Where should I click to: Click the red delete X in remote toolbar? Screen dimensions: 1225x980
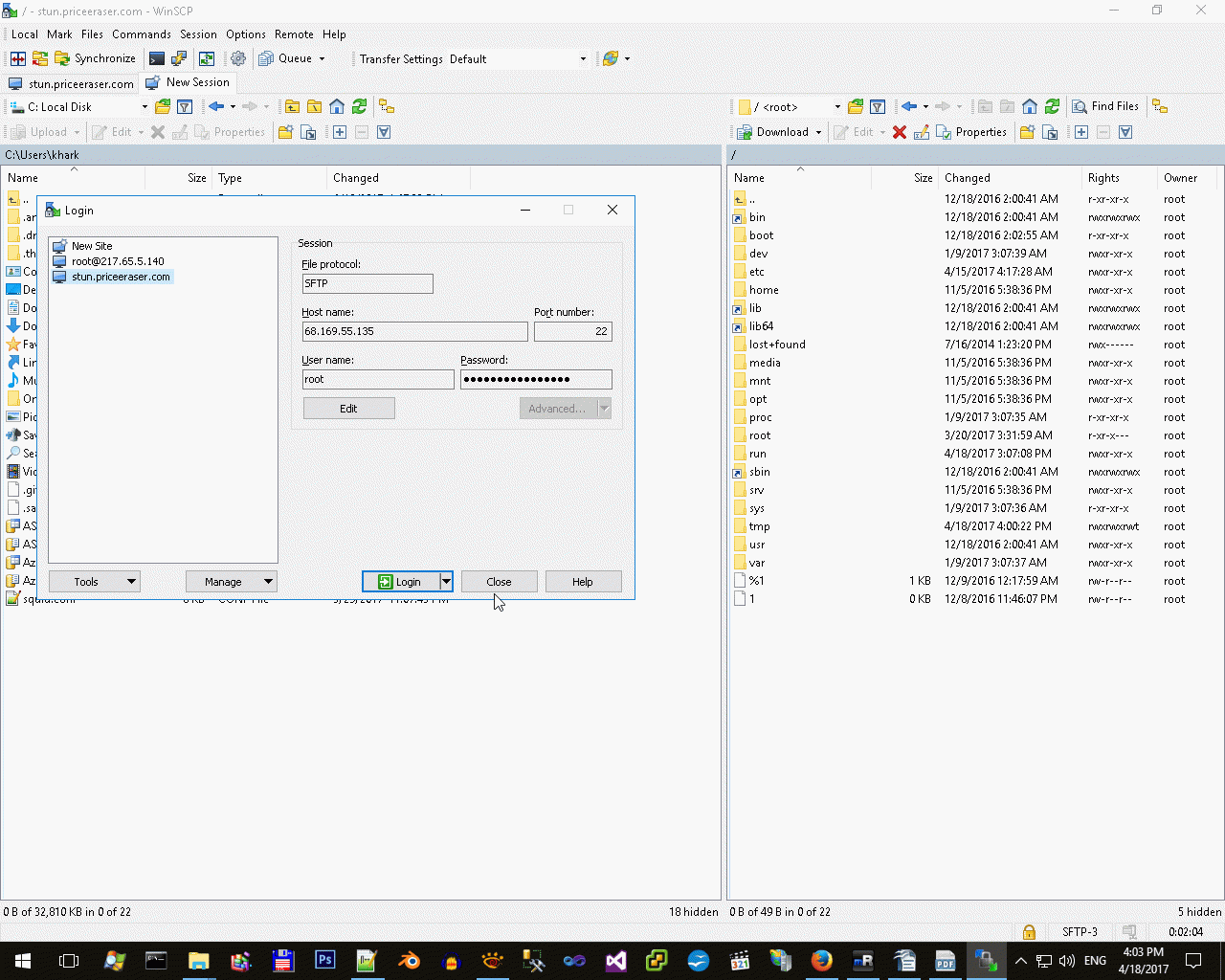[900, 132]
